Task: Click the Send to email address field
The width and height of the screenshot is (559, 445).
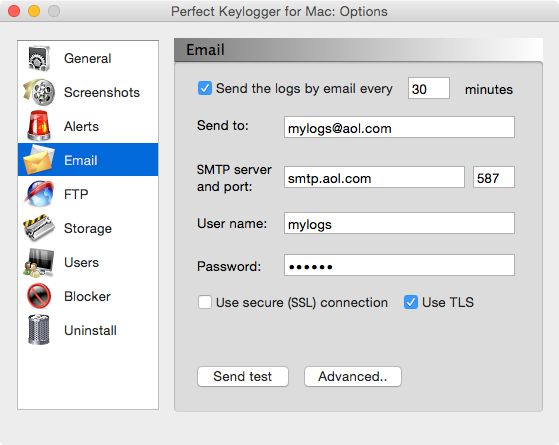Action: pyautogui.click(x=399, y=127)
